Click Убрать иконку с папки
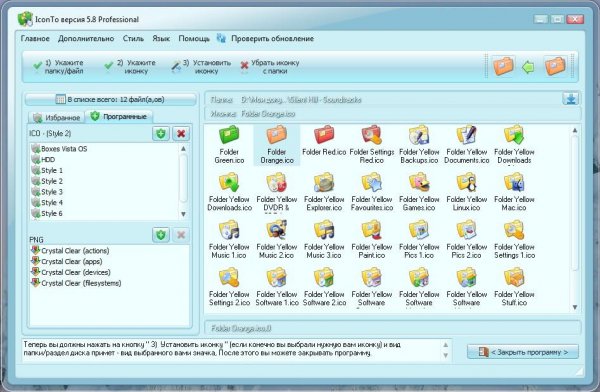Image resolution: width=600 pixels, height=392 pixels. (270, 67)
